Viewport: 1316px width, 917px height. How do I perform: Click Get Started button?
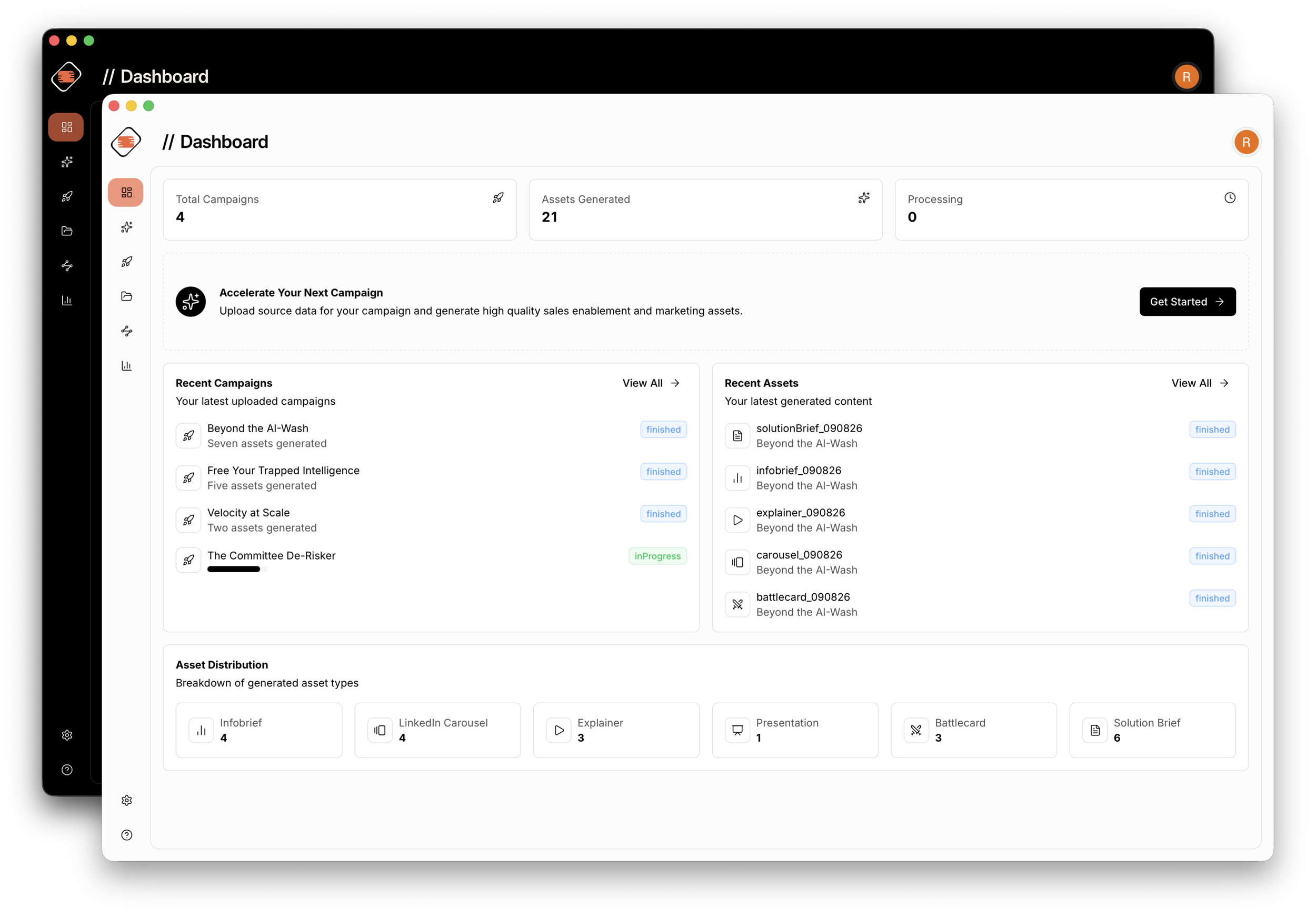[1187, 302]
